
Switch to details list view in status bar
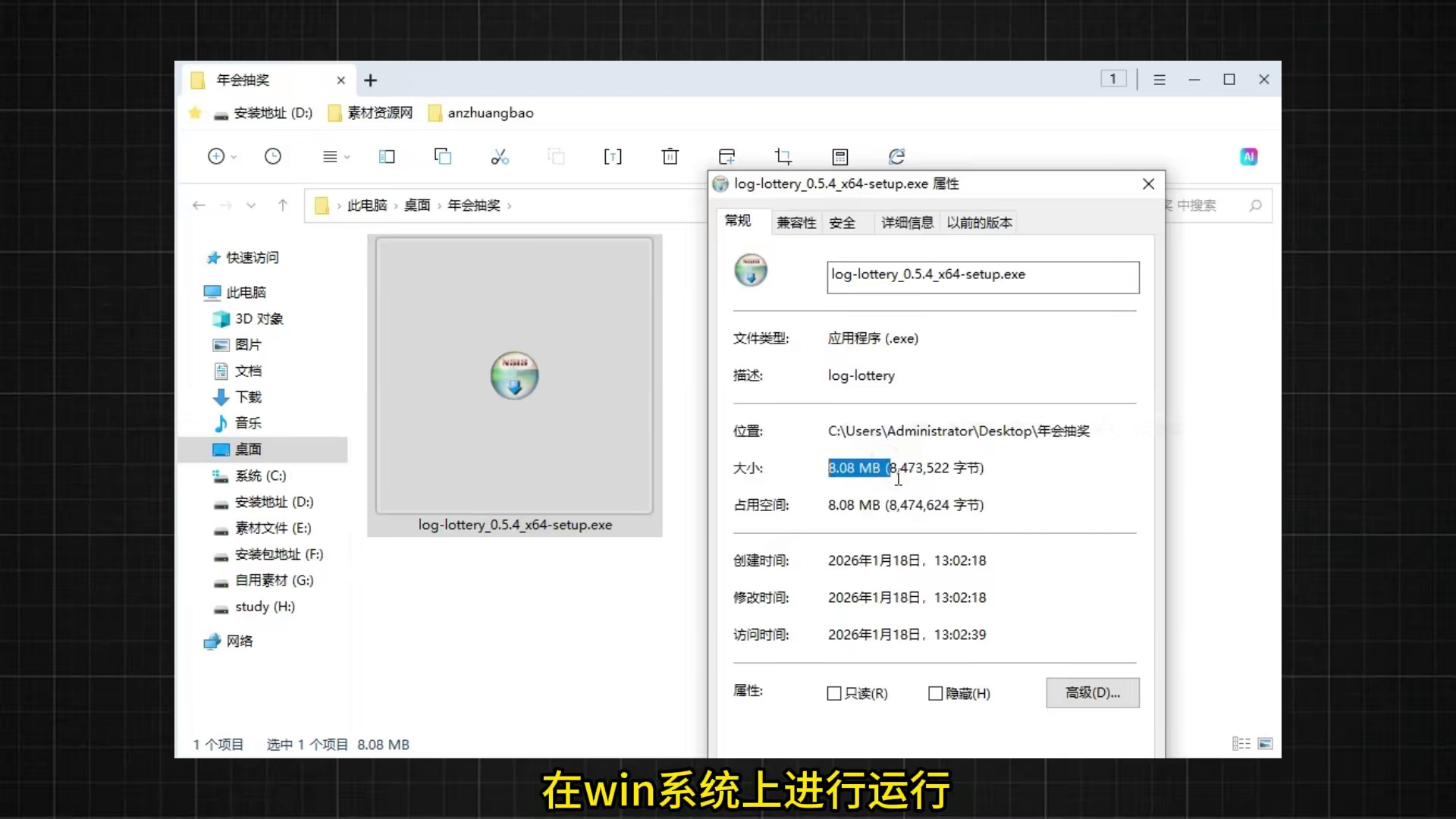pos(1241,744)
